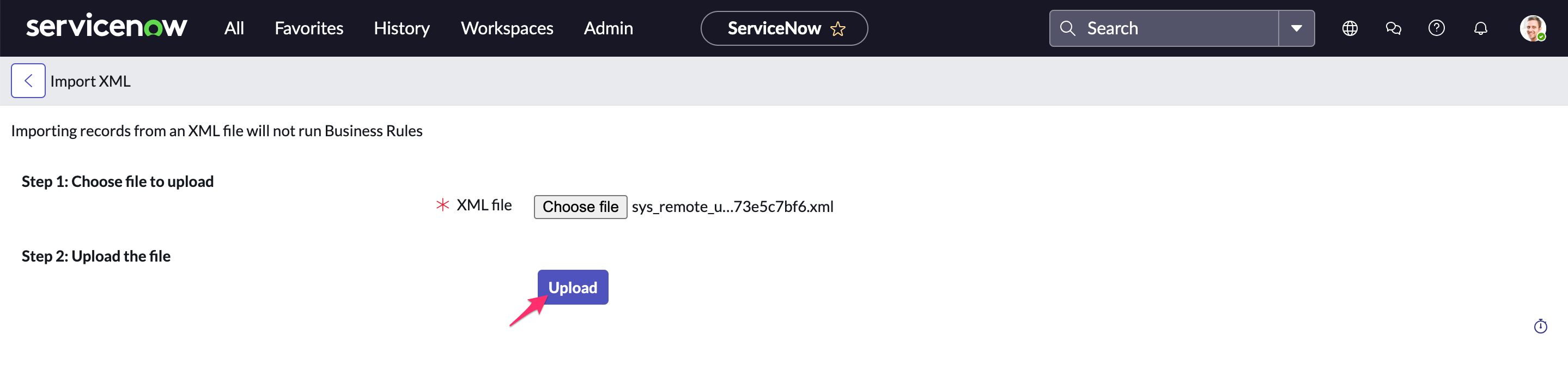This screenshot has height=388, width=1568.
Task: Show notifications via the bell icon
Action: pyautogui.click(x=1480, y=29)
